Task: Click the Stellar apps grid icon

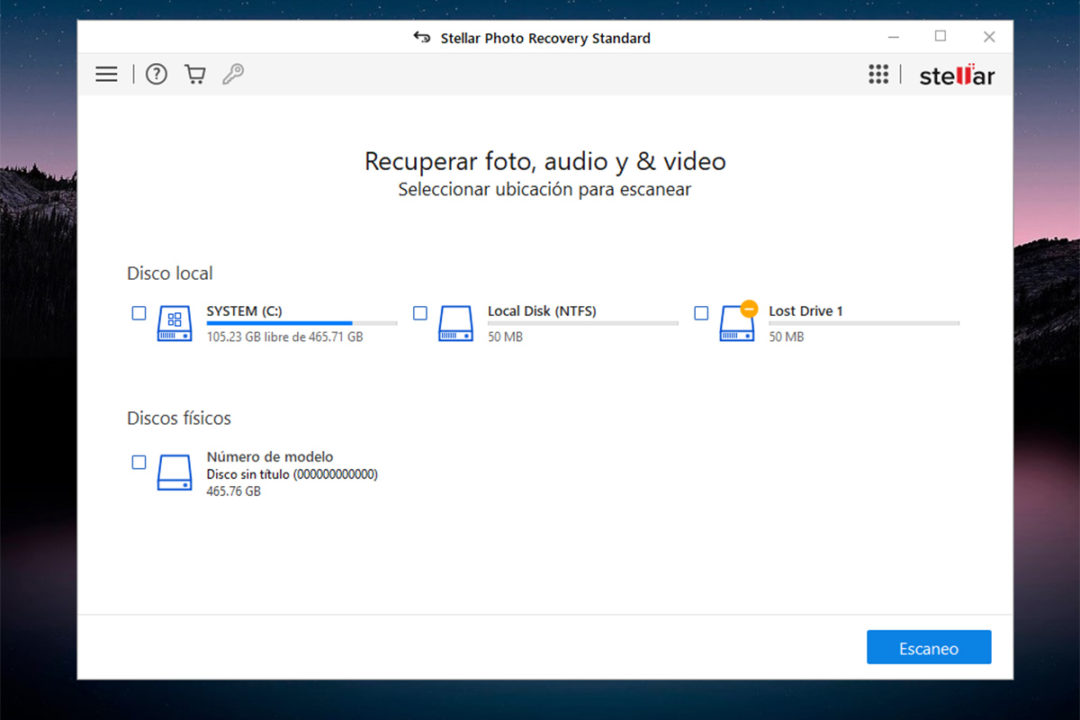Action: pyautogui.click(x=878, y=74)
